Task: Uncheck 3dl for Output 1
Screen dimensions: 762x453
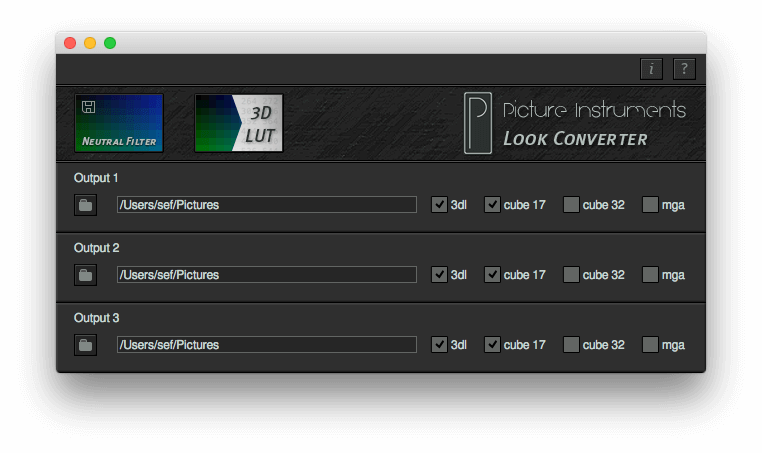Action: [x=439, y=205]
